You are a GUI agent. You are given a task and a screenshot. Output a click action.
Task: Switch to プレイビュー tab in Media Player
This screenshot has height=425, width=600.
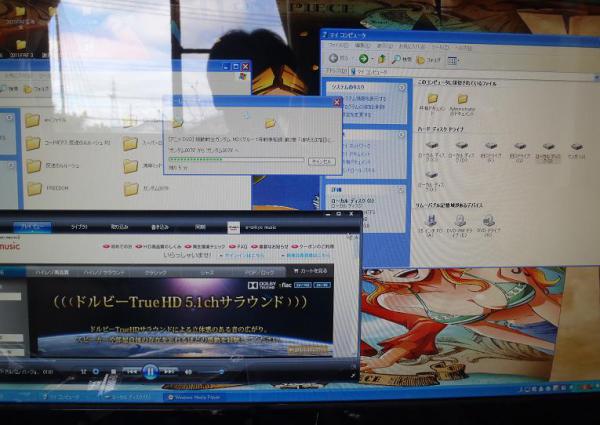tap(32, 227)
